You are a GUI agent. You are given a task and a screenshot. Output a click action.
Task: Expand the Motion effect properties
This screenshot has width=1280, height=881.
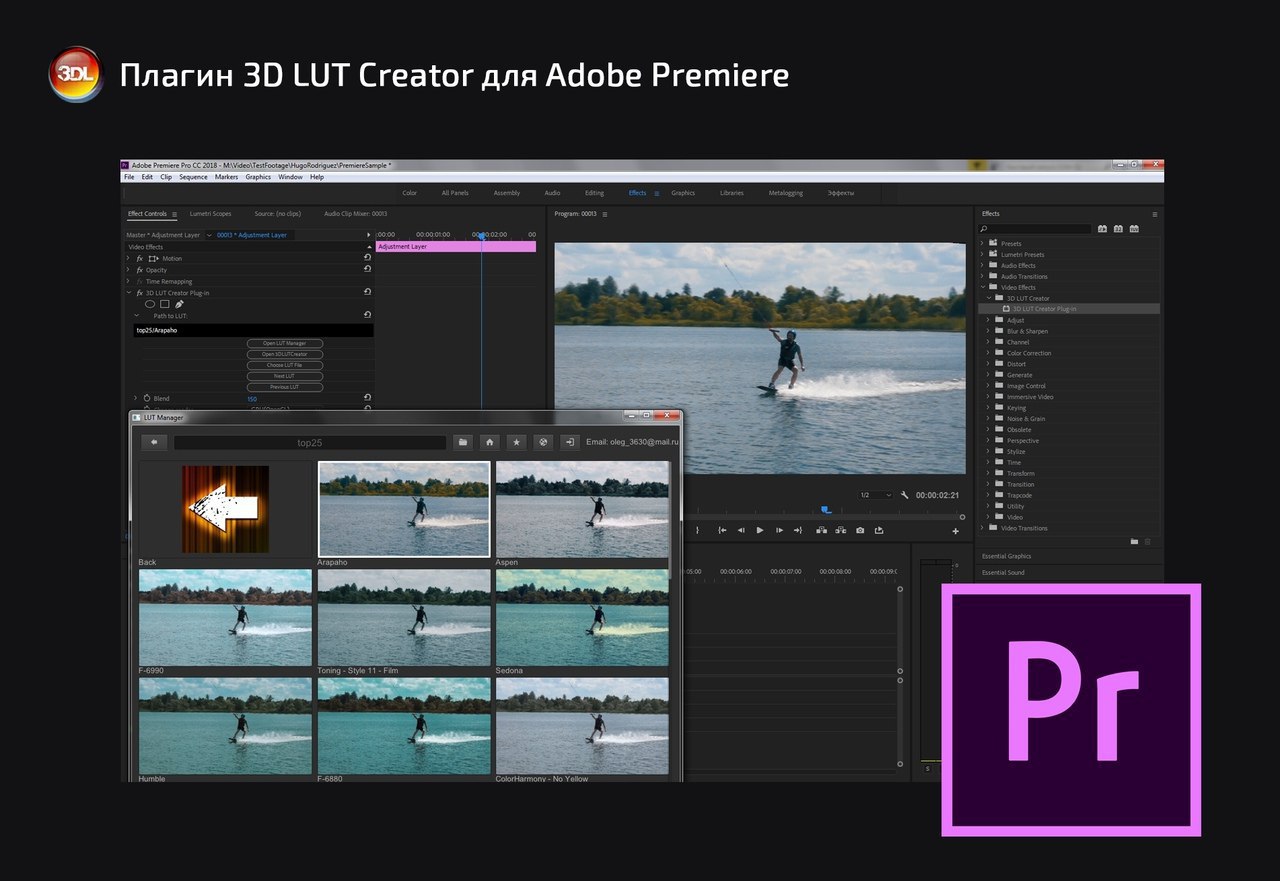(x=128, y=258)
